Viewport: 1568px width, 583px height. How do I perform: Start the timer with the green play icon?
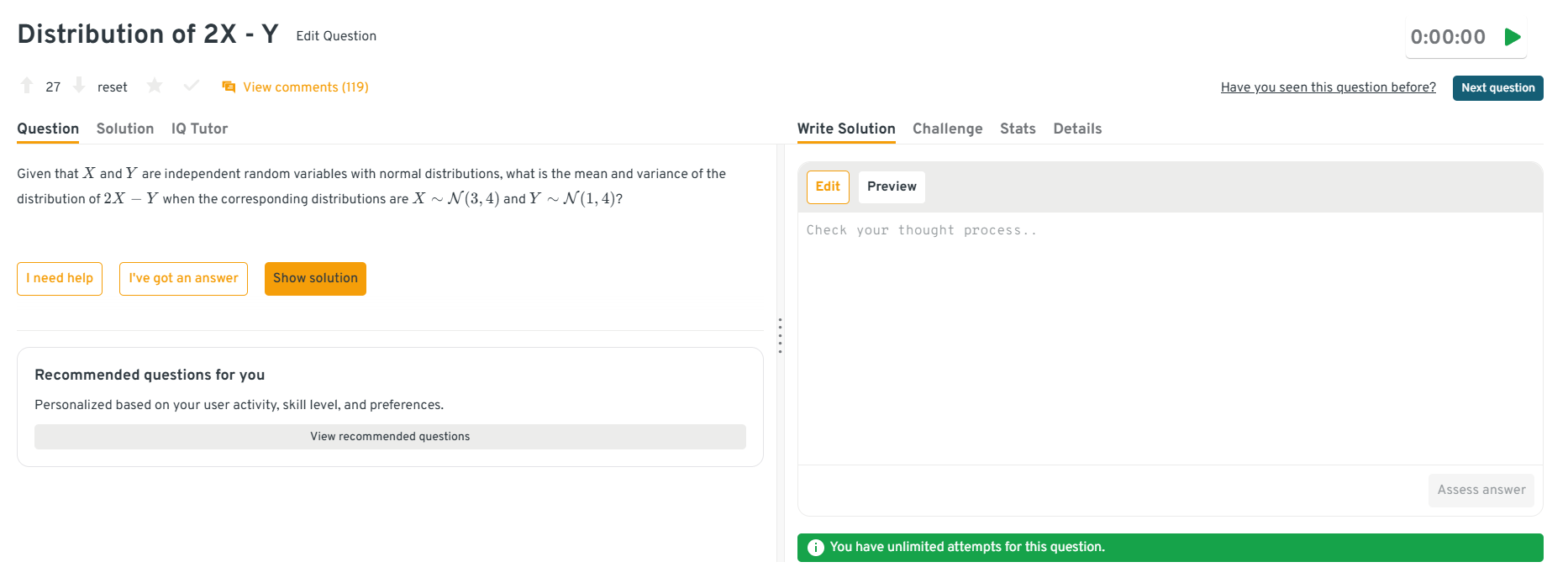point(1513,37)
